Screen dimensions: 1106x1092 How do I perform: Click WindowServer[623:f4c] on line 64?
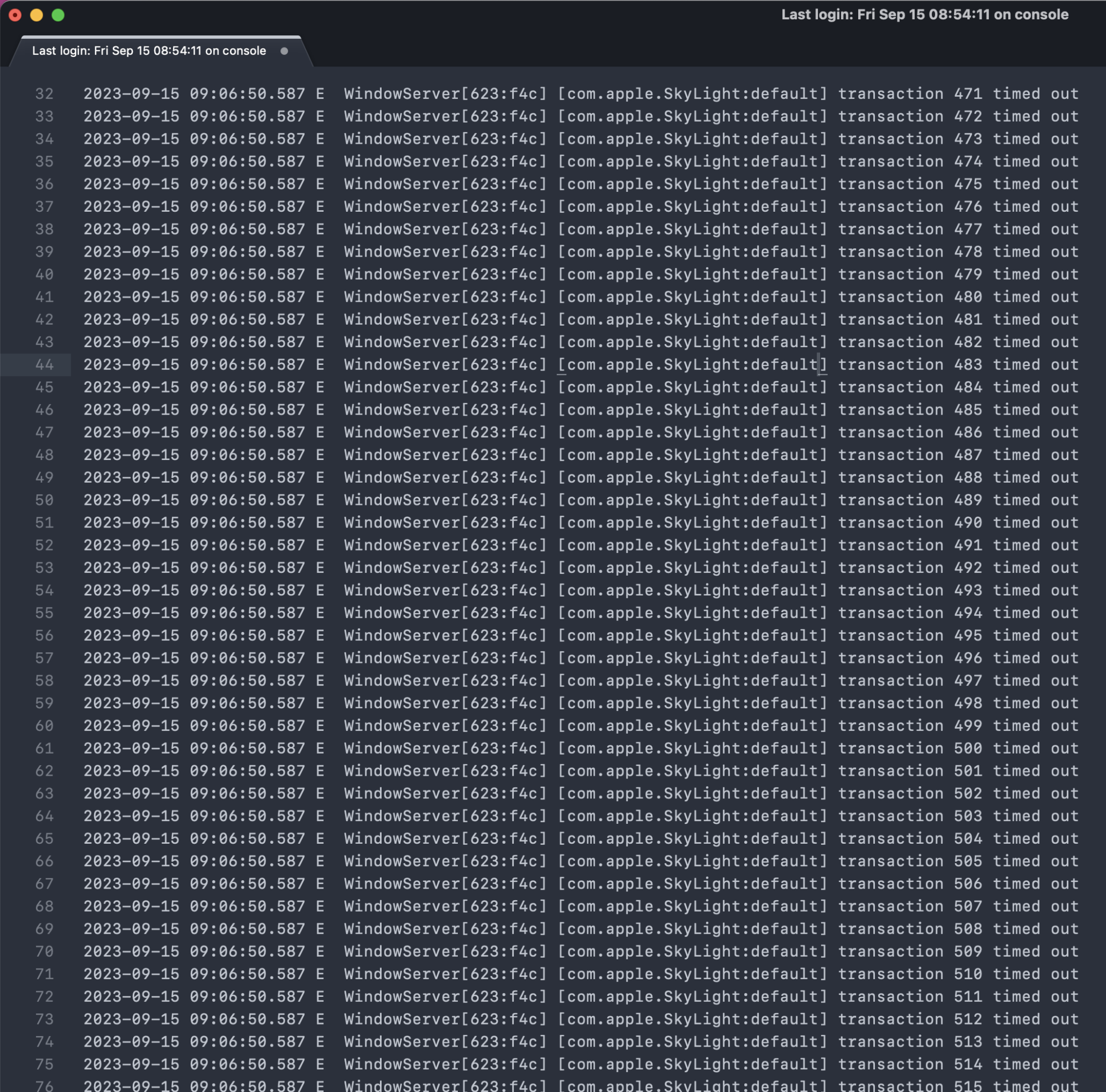[x=445, y=816]
